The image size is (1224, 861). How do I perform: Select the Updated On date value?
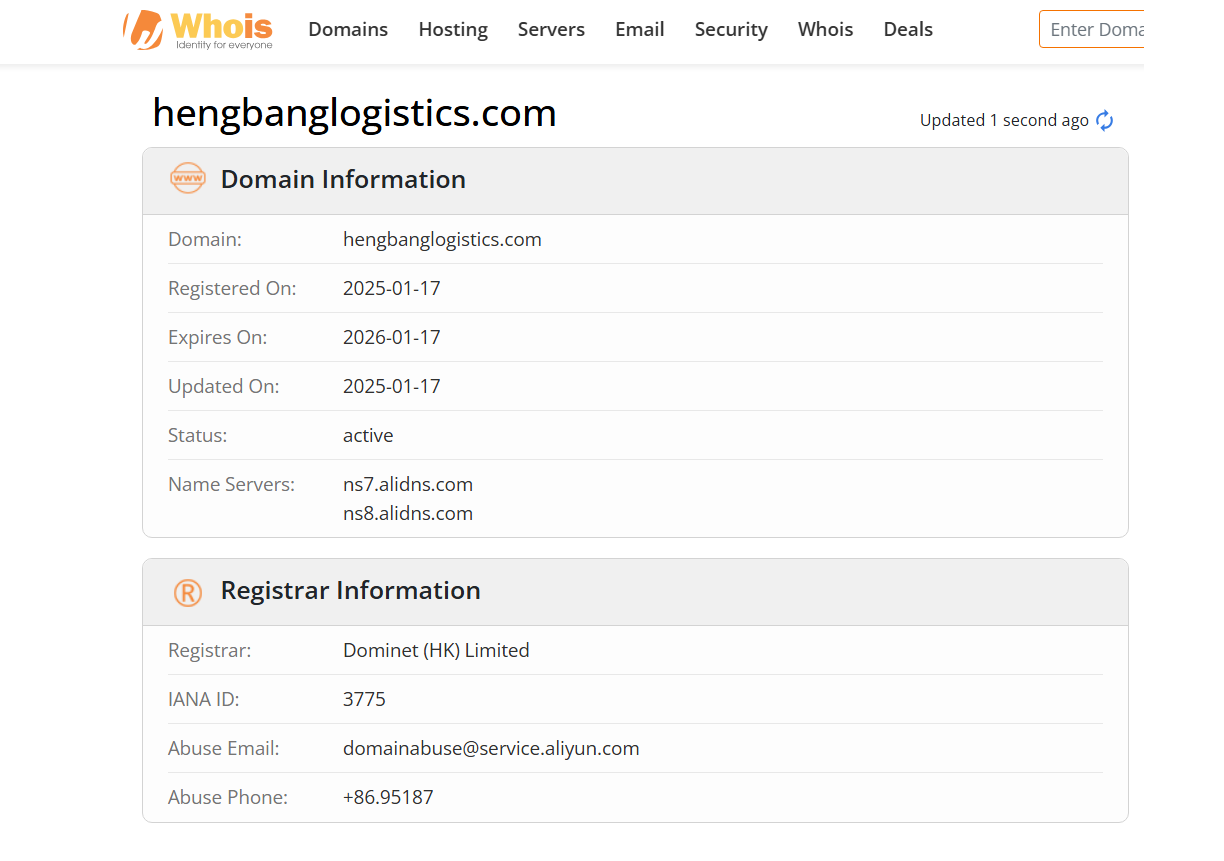(392, 386)
